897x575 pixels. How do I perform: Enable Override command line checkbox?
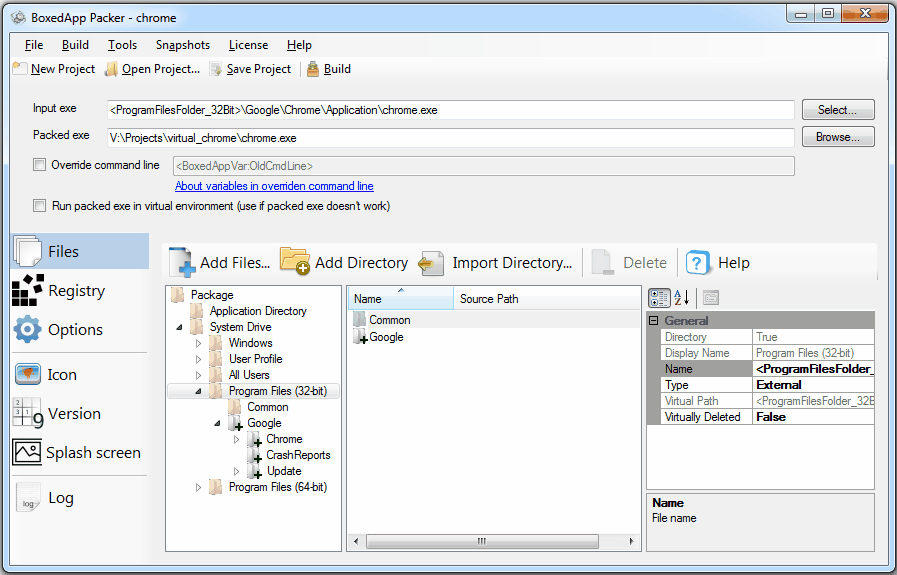tap(39, 165)
